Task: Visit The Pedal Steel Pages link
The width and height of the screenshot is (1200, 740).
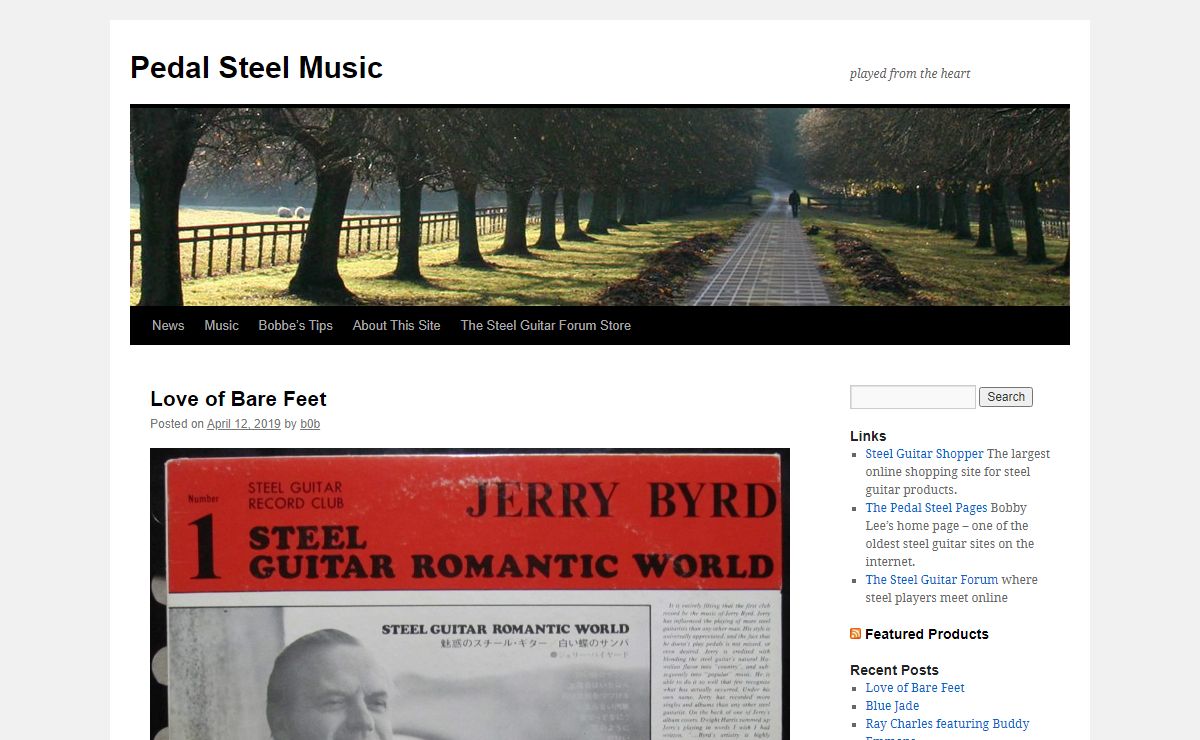Action: (x=926, y=508)
